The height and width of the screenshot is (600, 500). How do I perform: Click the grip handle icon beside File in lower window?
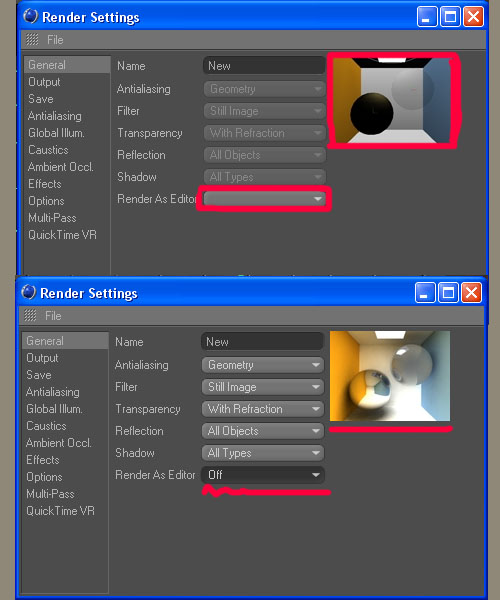30,316
